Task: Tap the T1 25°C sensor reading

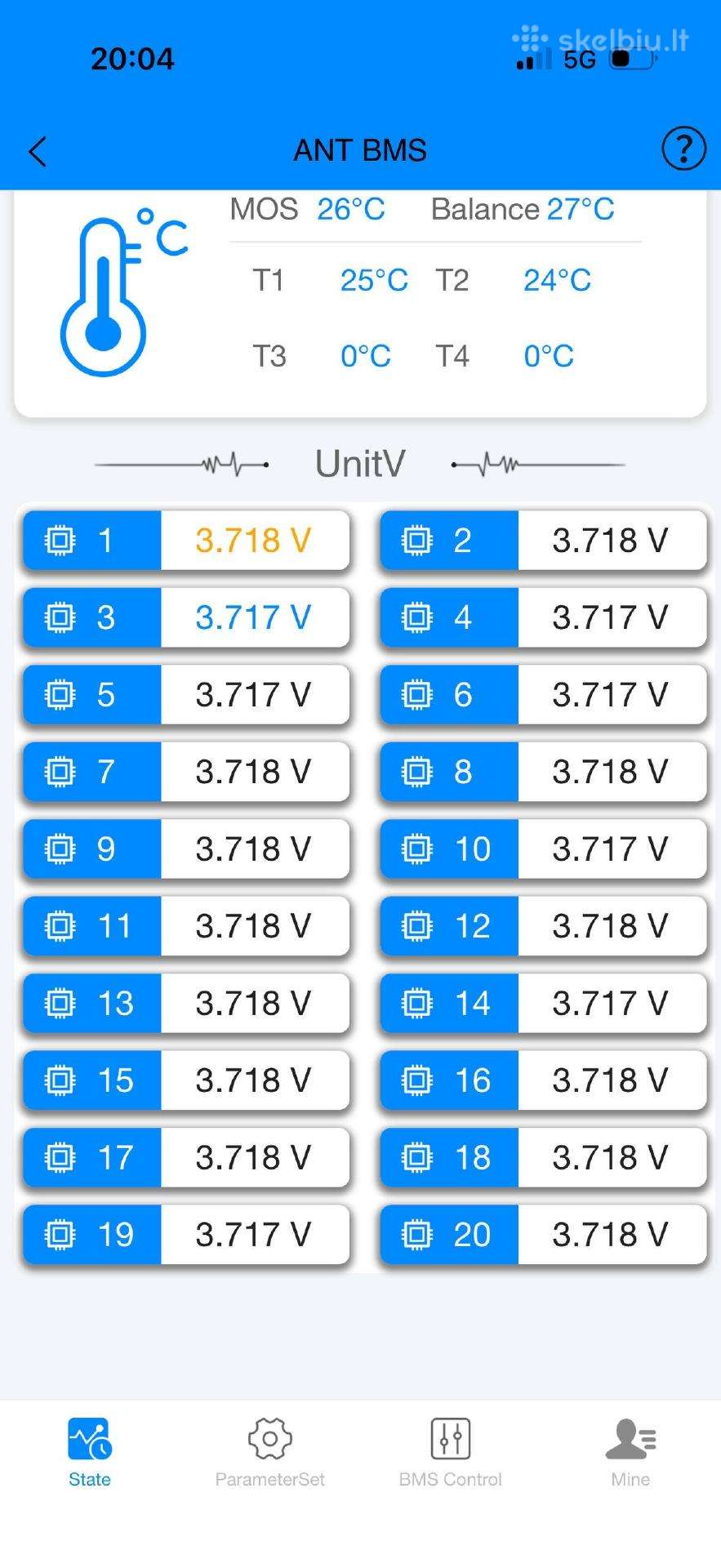Action: [374, 280]
